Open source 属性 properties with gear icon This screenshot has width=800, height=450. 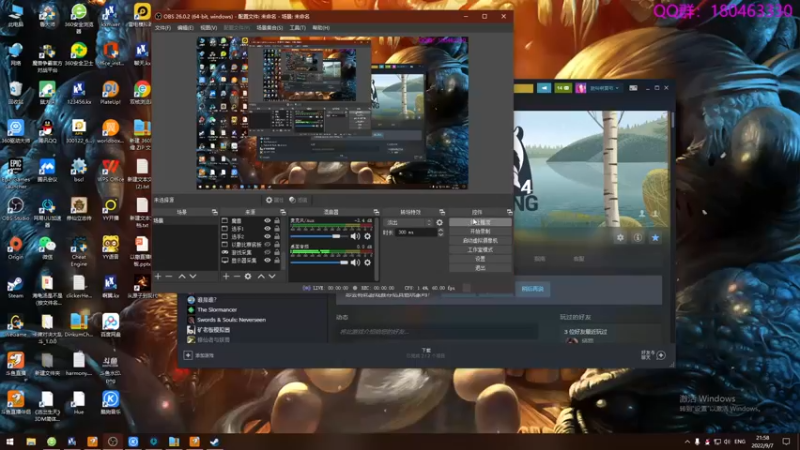pyautogui.click(x=274, y=200)
